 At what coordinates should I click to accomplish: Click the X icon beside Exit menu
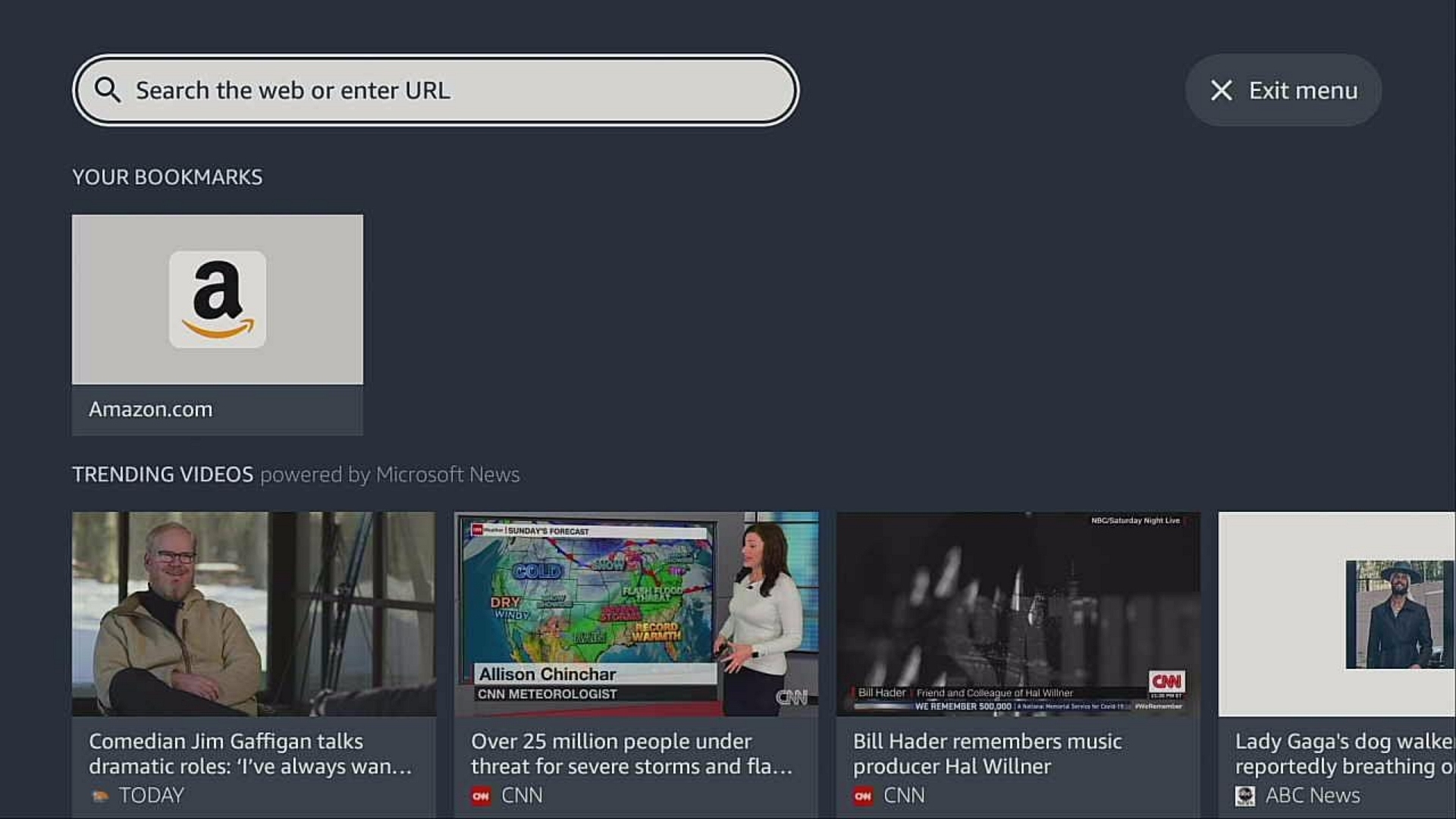click(1221, 90)
